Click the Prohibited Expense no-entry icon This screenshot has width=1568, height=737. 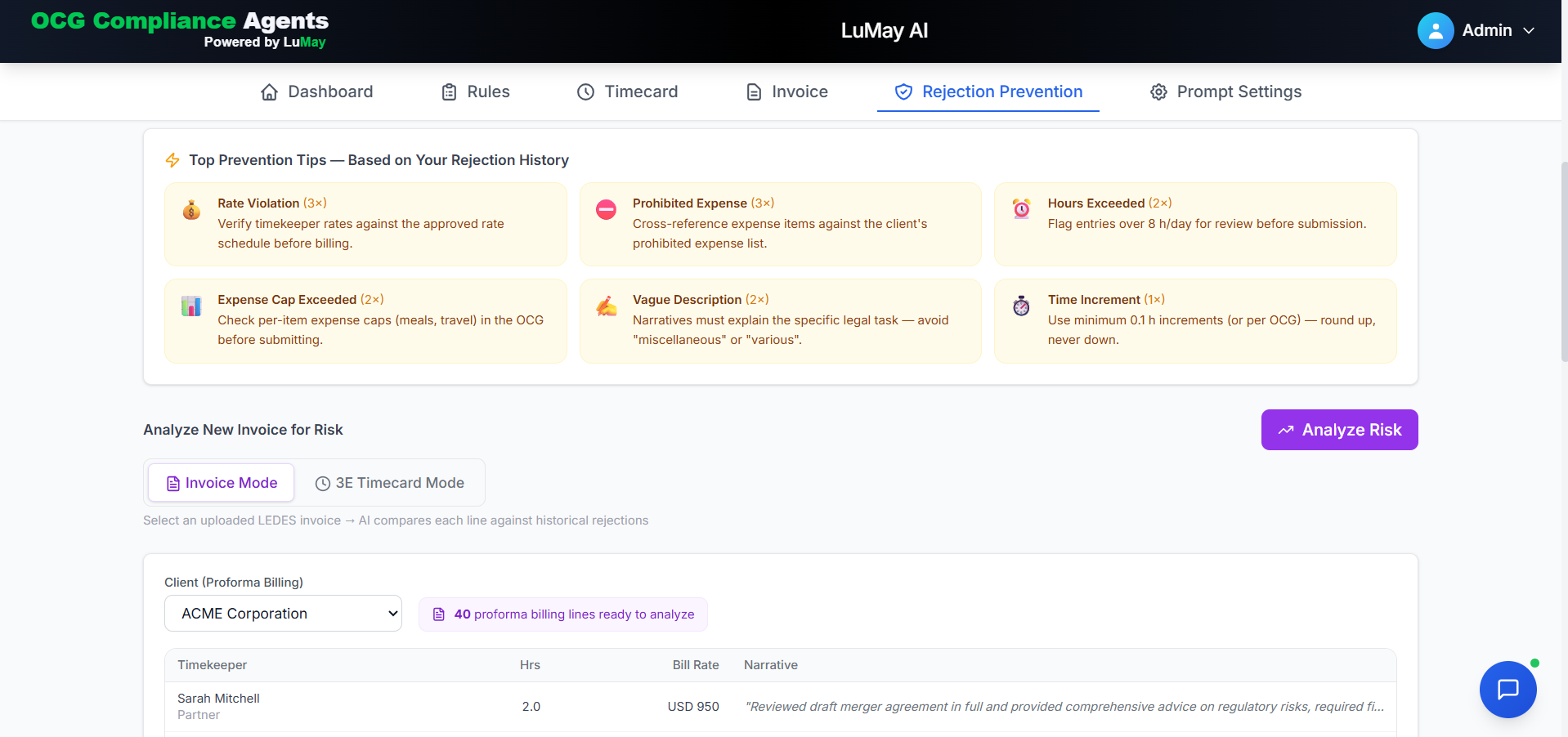[606, 210]
